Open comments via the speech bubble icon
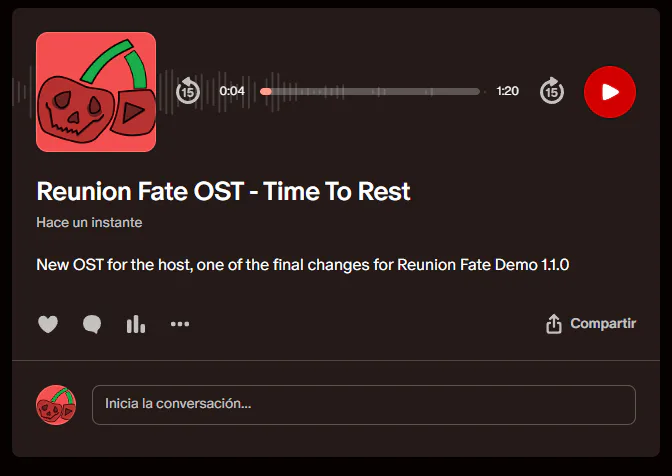 [92, 324]
